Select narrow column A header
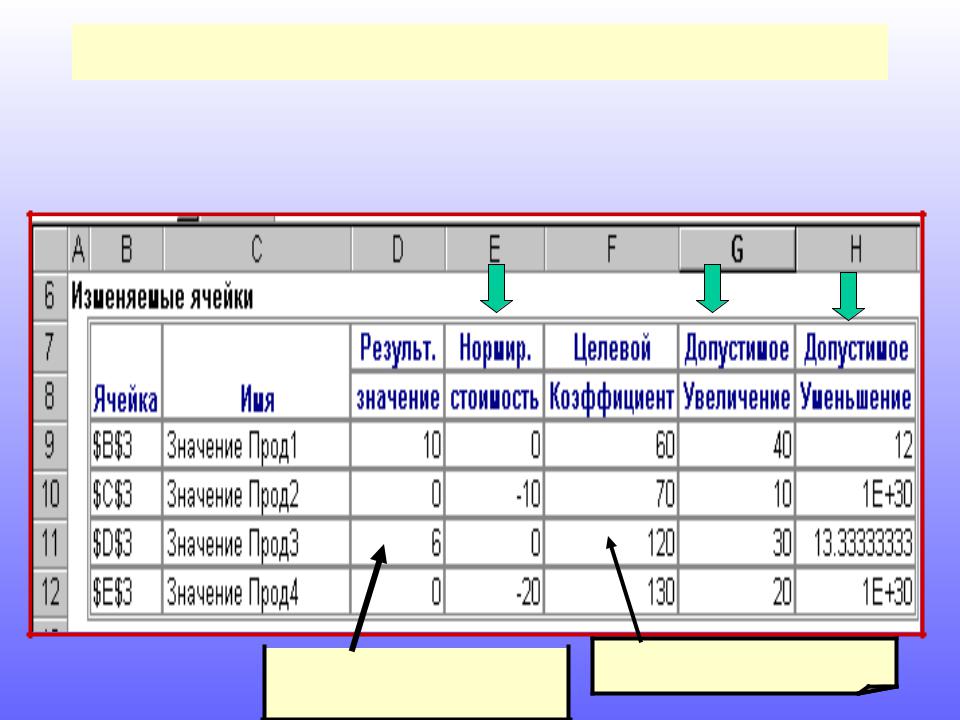The height and width of the screenshot is (720, 960). pyautogui.click(x=78, y=249)
